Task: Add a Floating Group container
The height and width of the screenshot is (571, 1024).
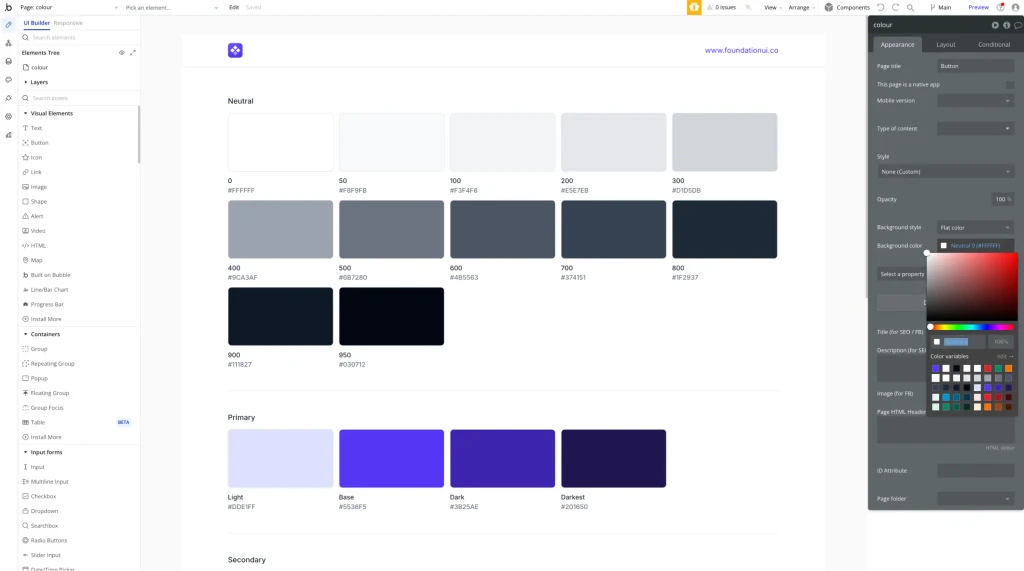Action: (x=50, y=393)
